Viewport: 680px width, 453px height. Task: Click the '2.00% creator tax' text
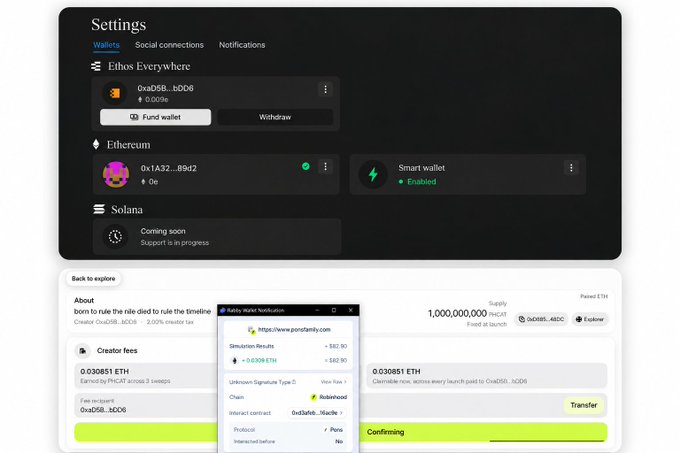tap(170, 322)
